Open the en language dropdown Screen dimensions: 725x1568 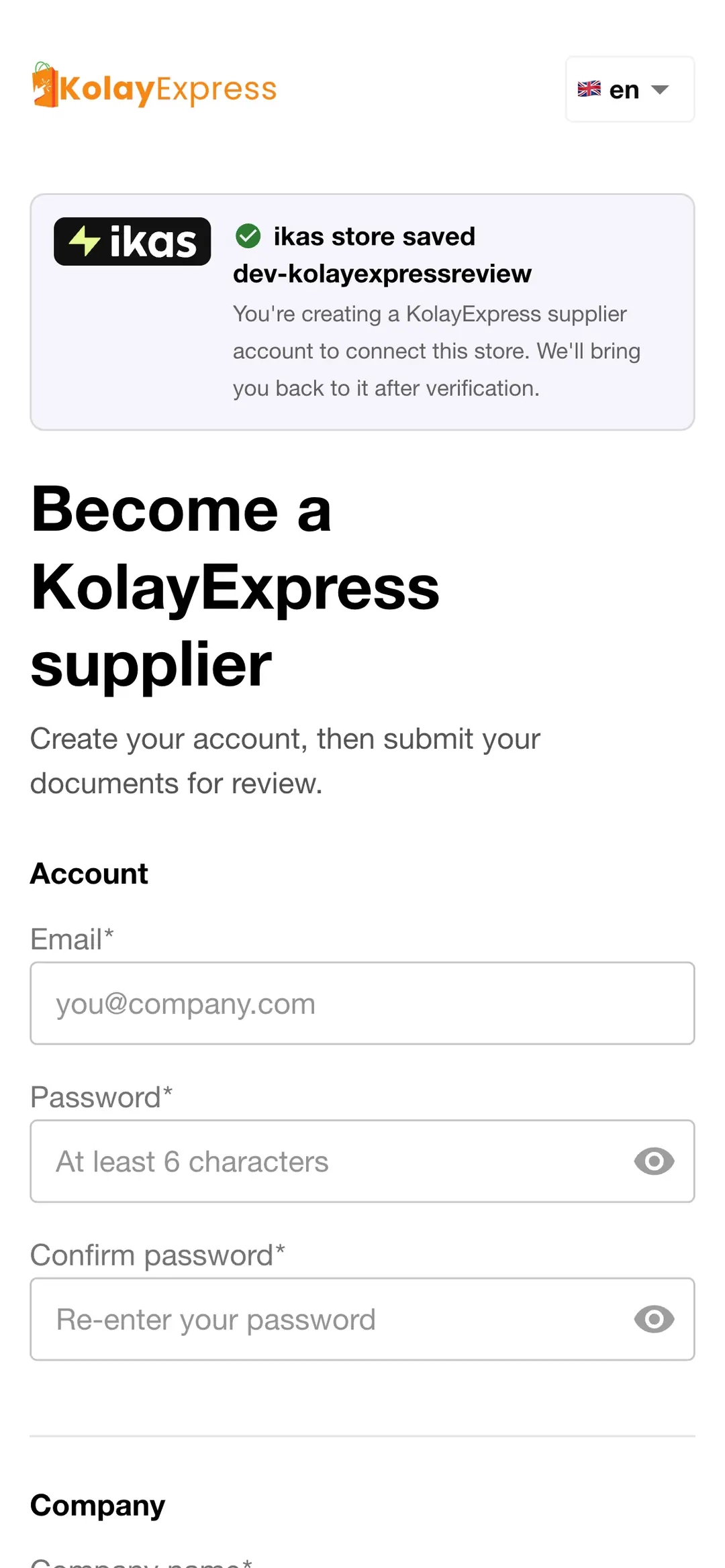coord(630,89)
